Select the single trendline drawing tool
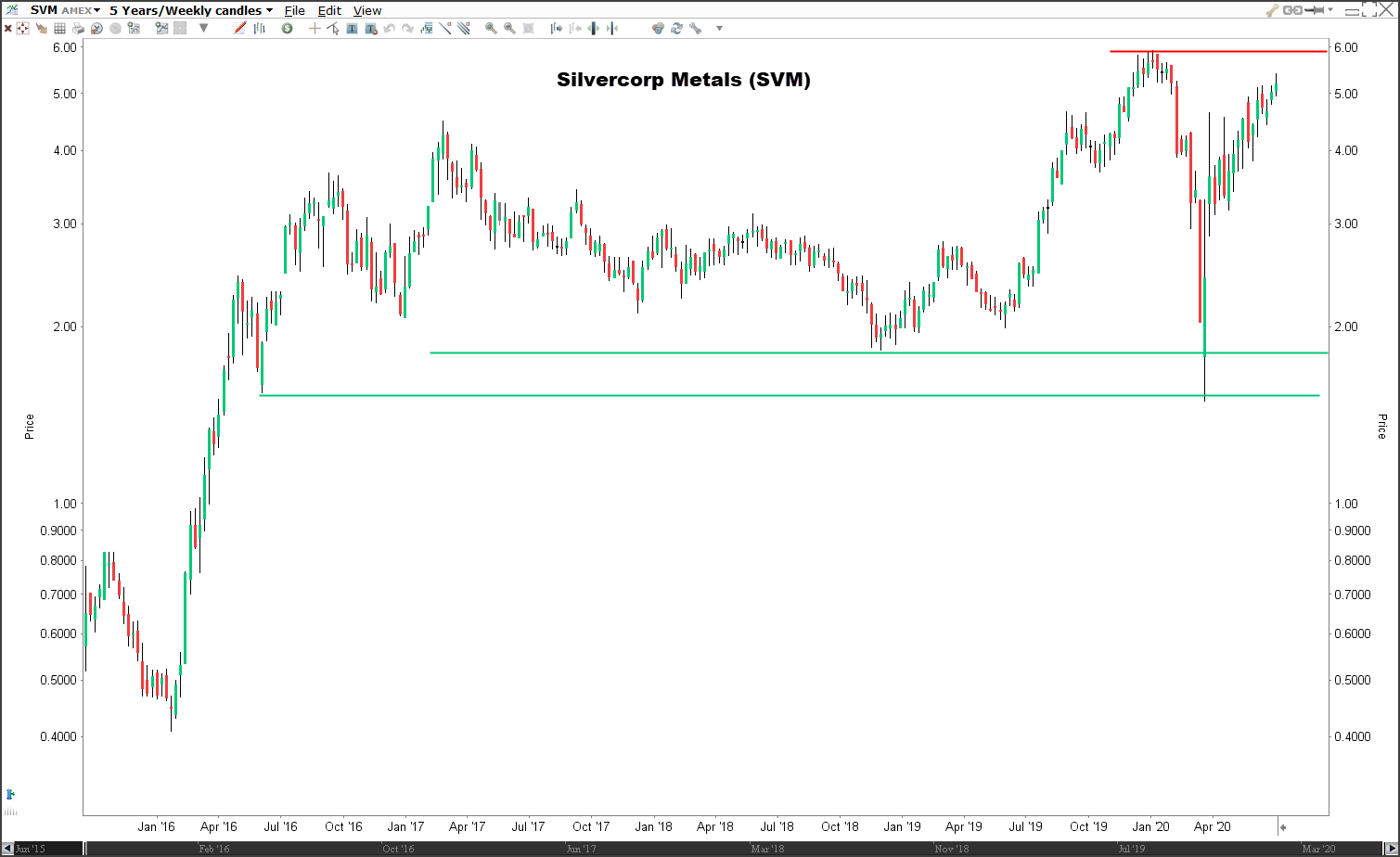1400x857 pixels. pos(445,29)
